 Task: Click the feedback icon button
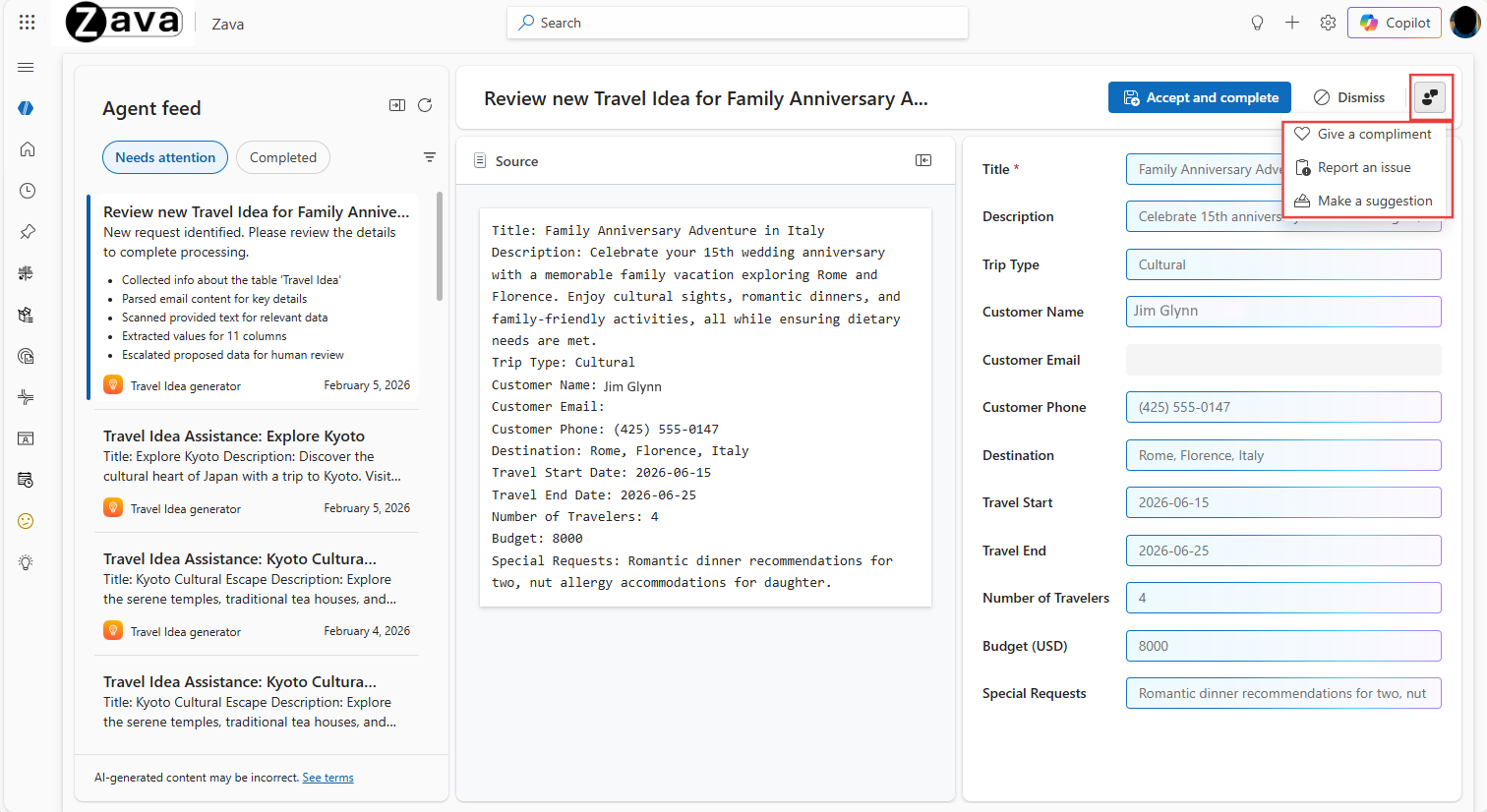[x=1430, y=97]
